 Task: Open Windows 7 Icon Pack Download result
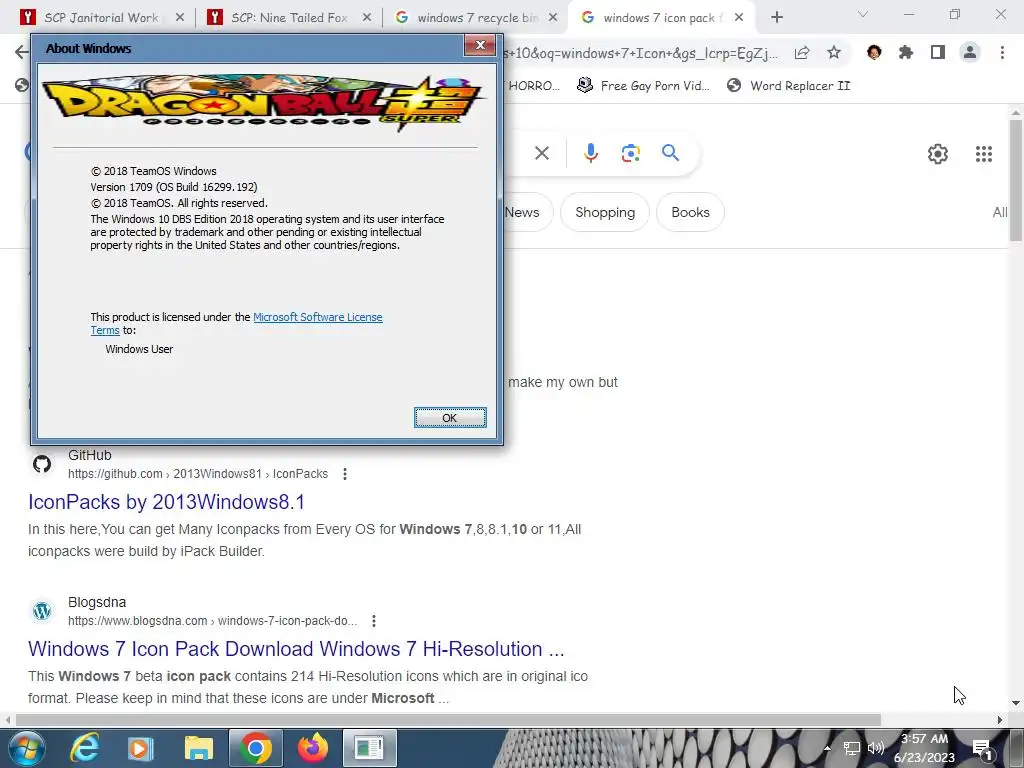click(x=296, y=648)
